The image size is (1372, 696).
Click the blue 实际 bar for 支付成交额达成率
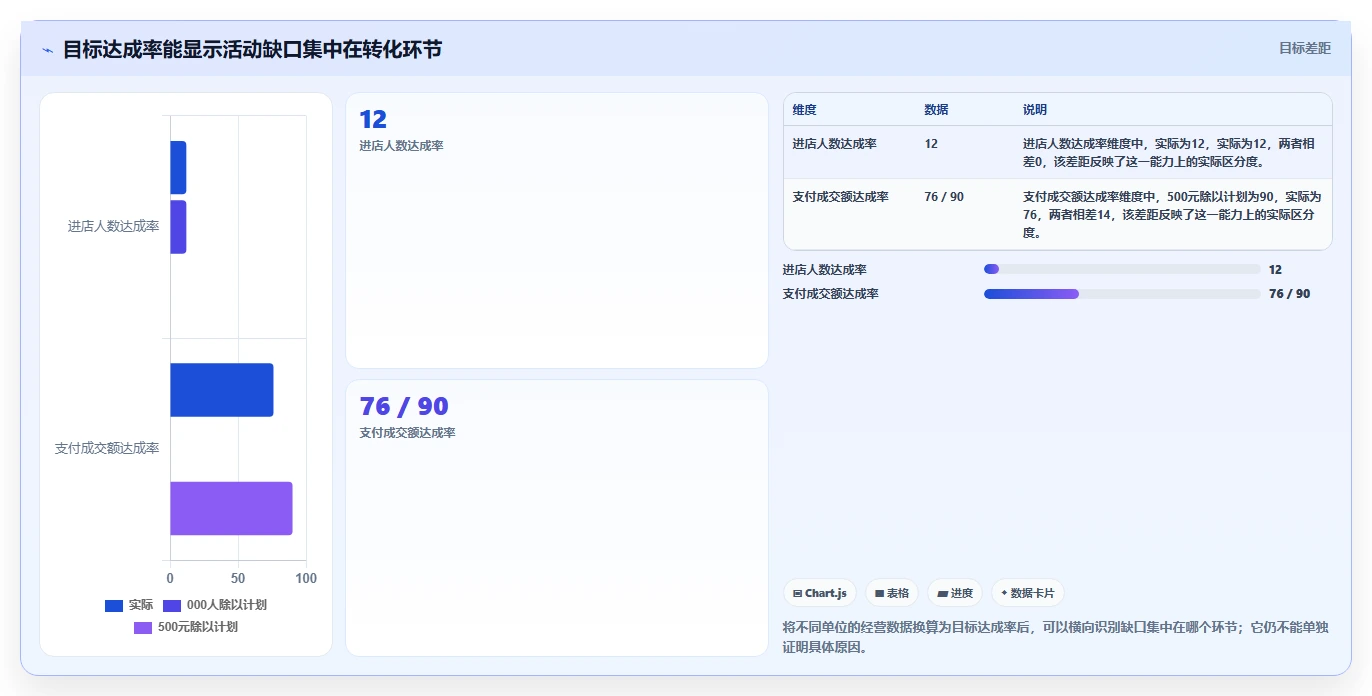pos(221,390)
